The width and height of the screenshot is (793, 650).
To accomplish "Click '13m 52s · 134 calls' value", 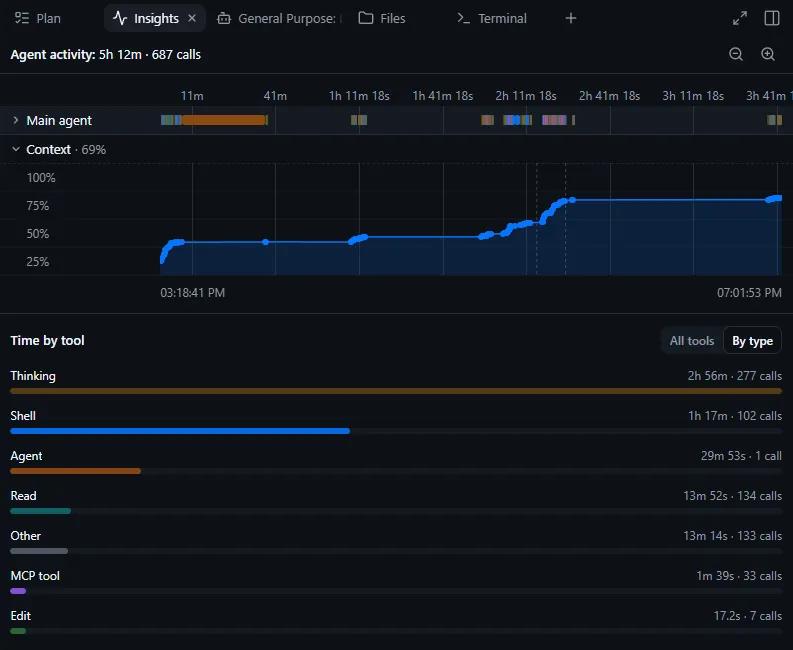I will [732, 496].
